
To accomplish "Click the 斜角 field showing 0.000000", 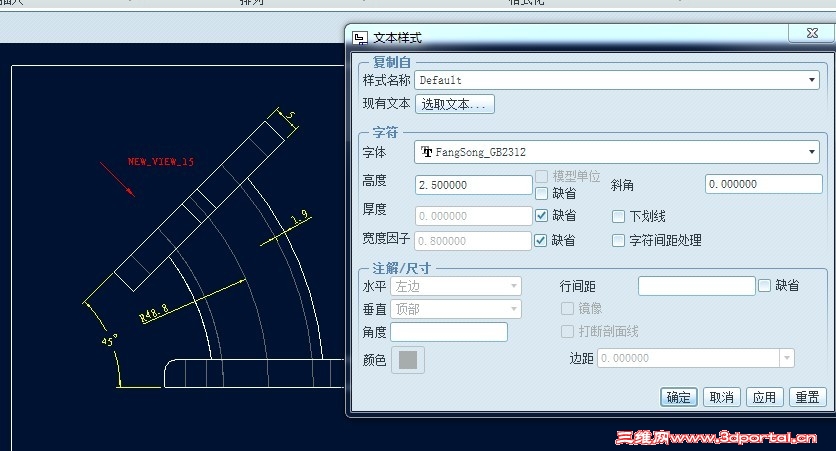I will 763,184.
